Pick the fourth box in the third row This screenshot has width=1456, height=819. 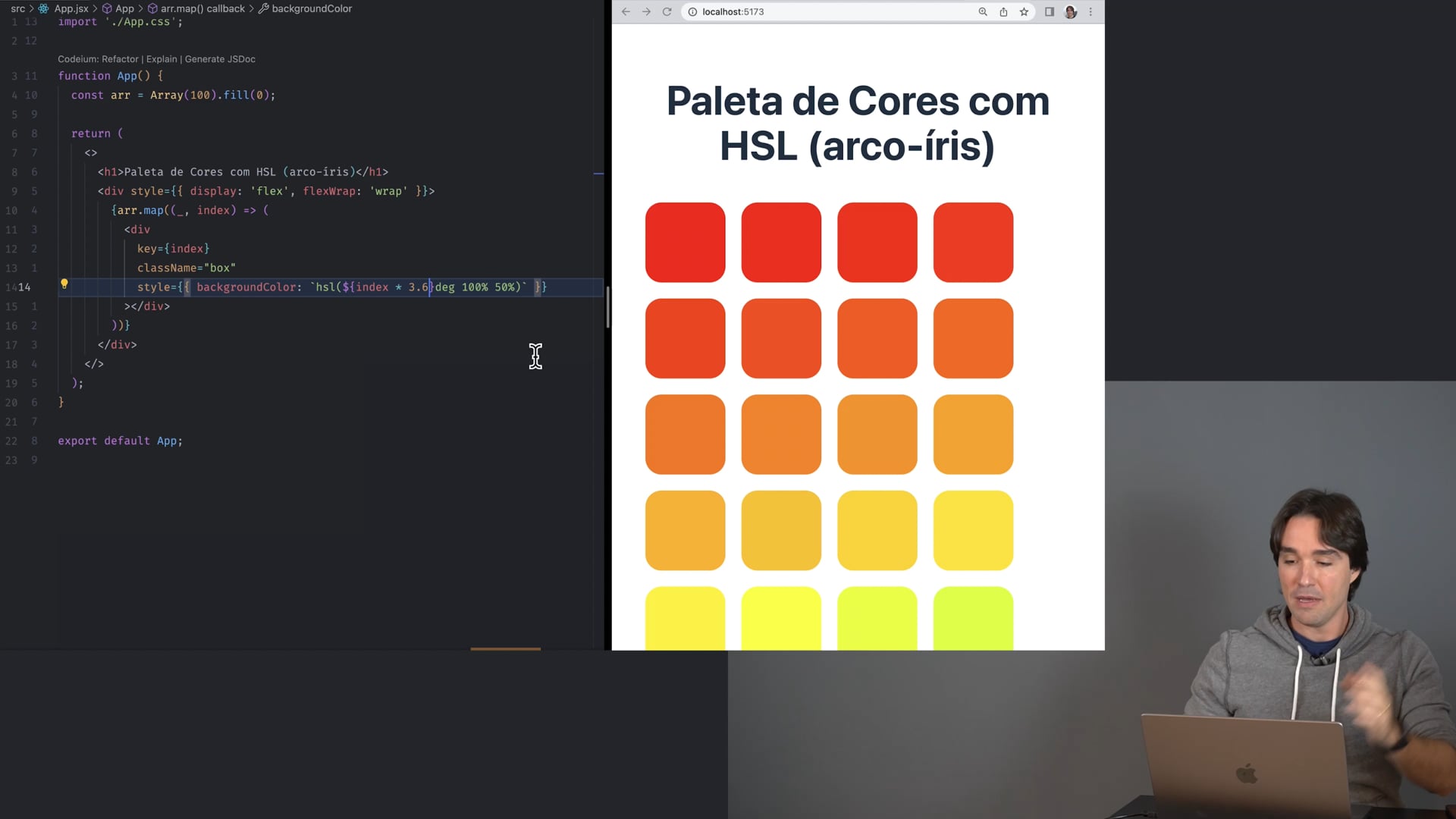coord(974,435)
